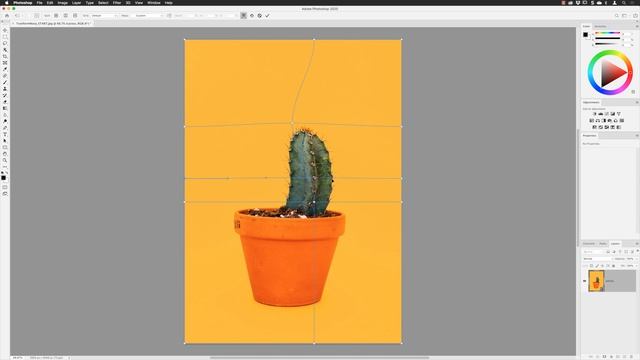Add a Curves adjustment
This screenshot has width=640, height=360.
[607, 114]
